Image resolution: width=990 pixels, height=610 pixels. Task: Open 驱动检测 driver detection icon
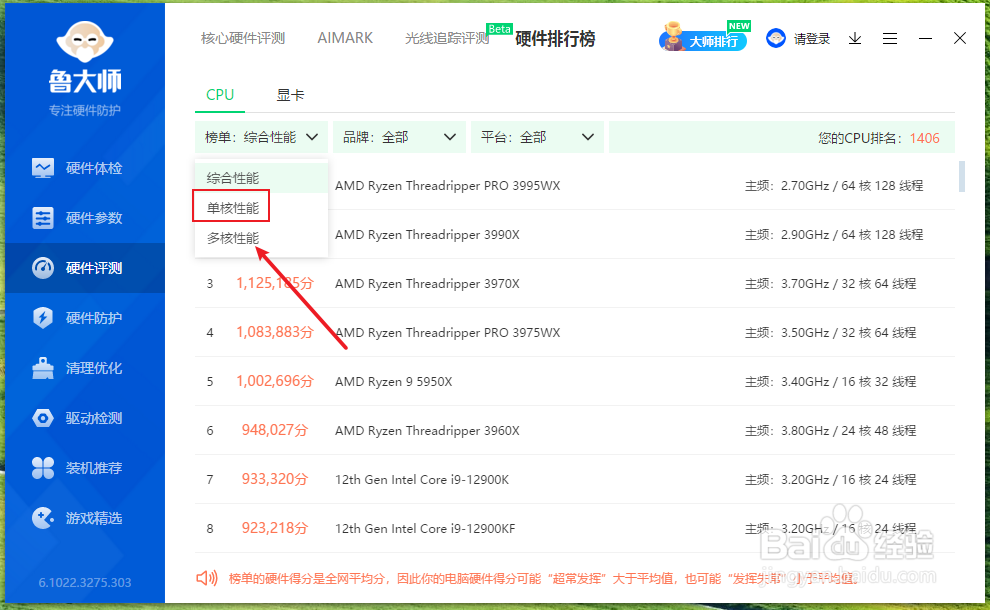[43, 418]
